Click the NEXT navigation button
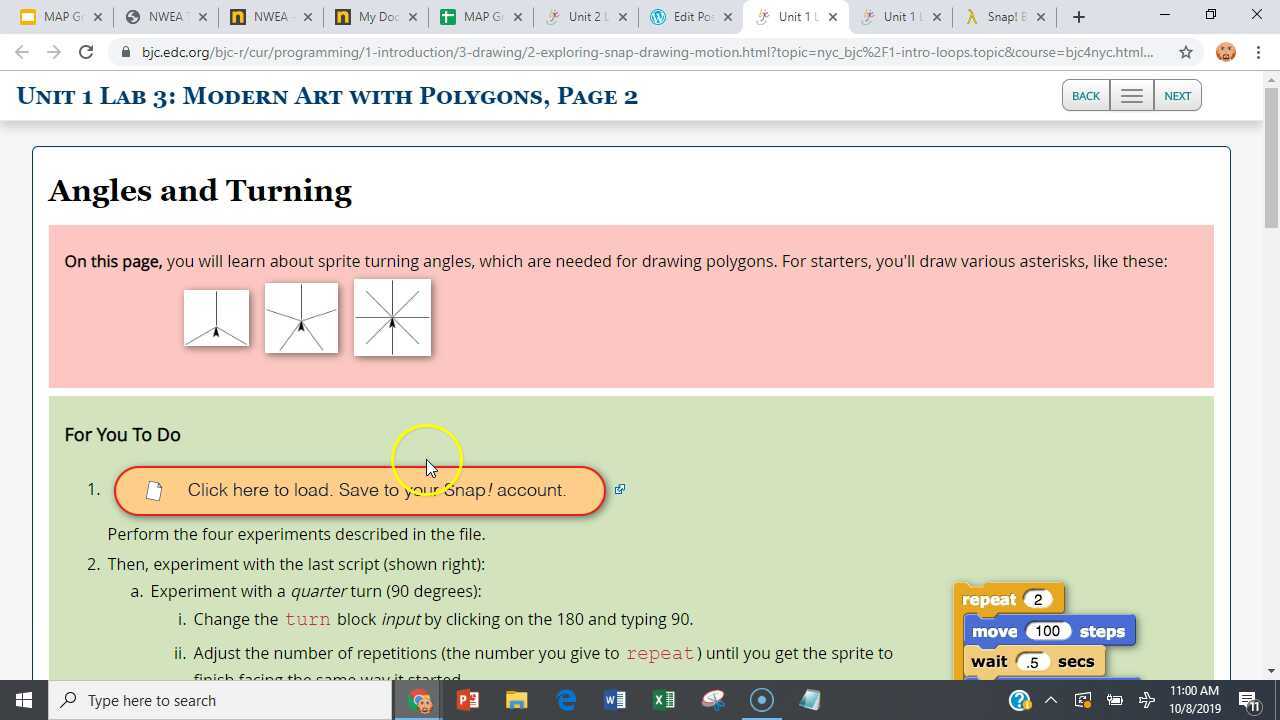 1177,95
